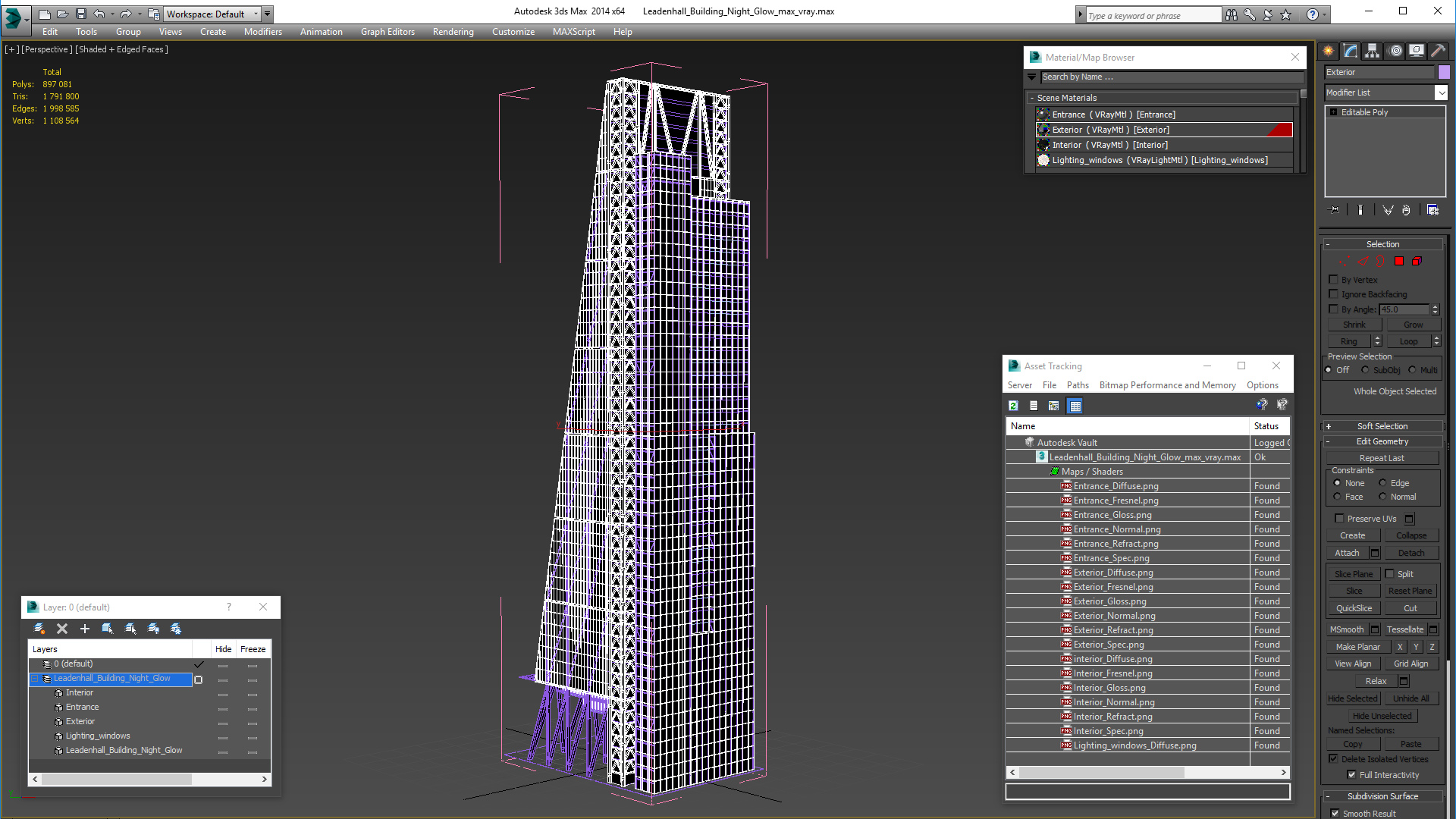Select the Edge constraint radio button
1456x819 pixels.
[1382, 483]
